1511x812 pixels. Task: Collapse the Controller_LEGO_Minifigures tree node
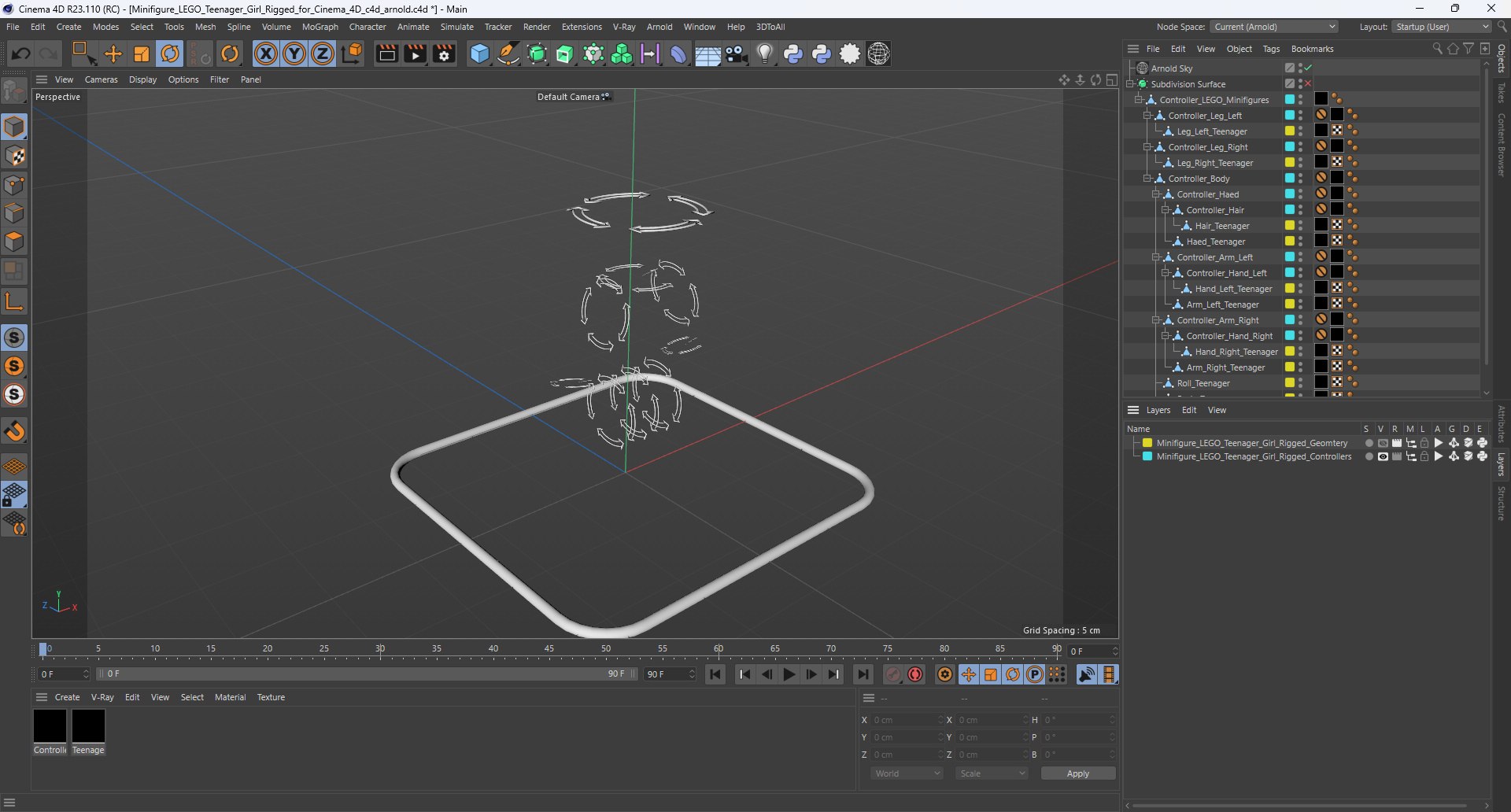tap(1138, 100)
